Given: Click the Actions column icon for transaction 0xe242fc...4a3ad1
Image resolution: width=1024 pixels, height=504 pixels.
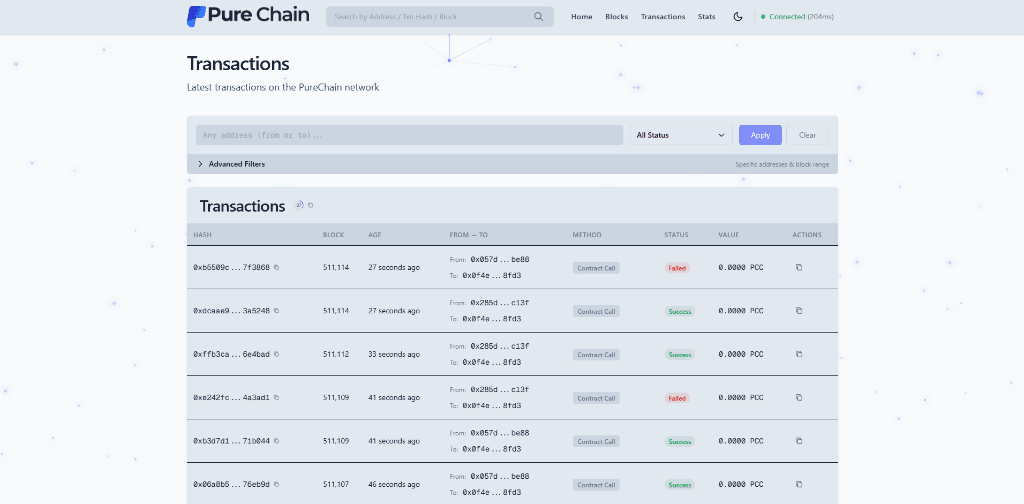Looking at the screenshot, I should point(799,397).
